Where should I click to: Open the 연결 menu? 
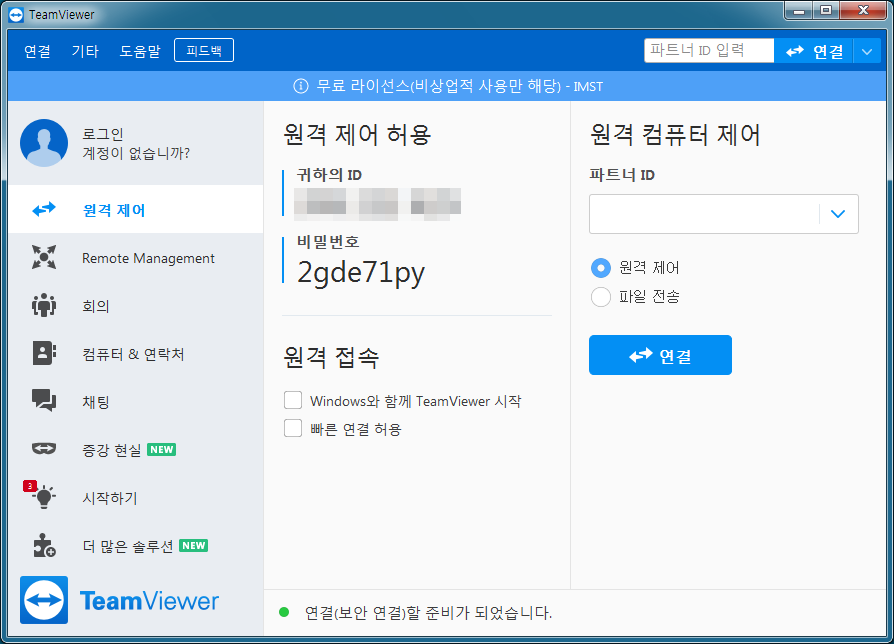[37, 51]
